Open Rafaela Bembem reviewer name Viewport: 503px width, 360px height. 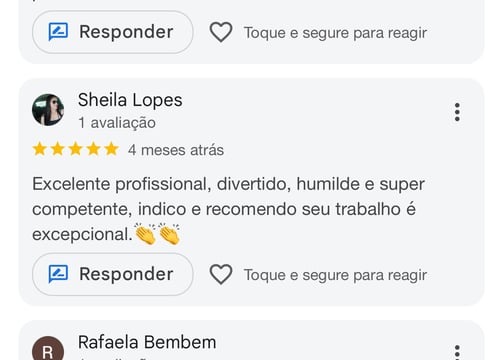(x=147, y=342)
